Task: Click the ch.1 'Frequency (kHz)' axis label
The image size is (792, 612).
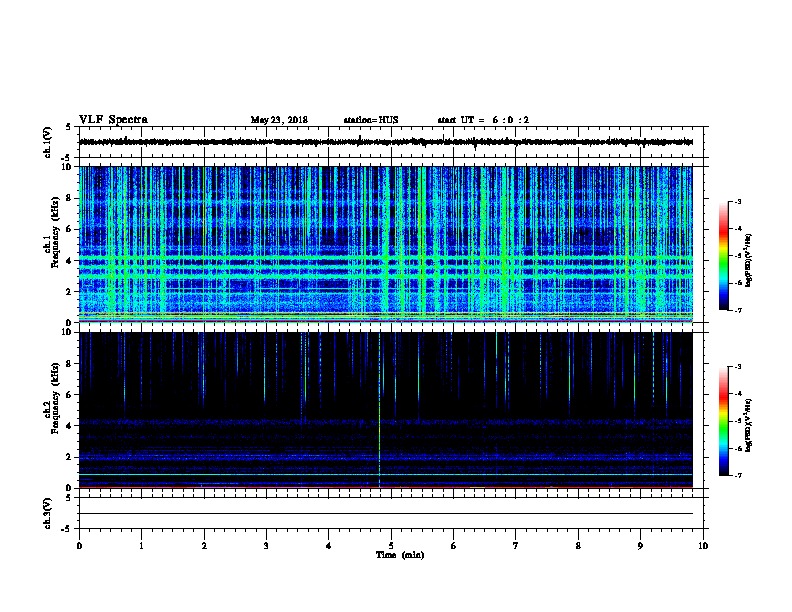Action: point(55,233)
